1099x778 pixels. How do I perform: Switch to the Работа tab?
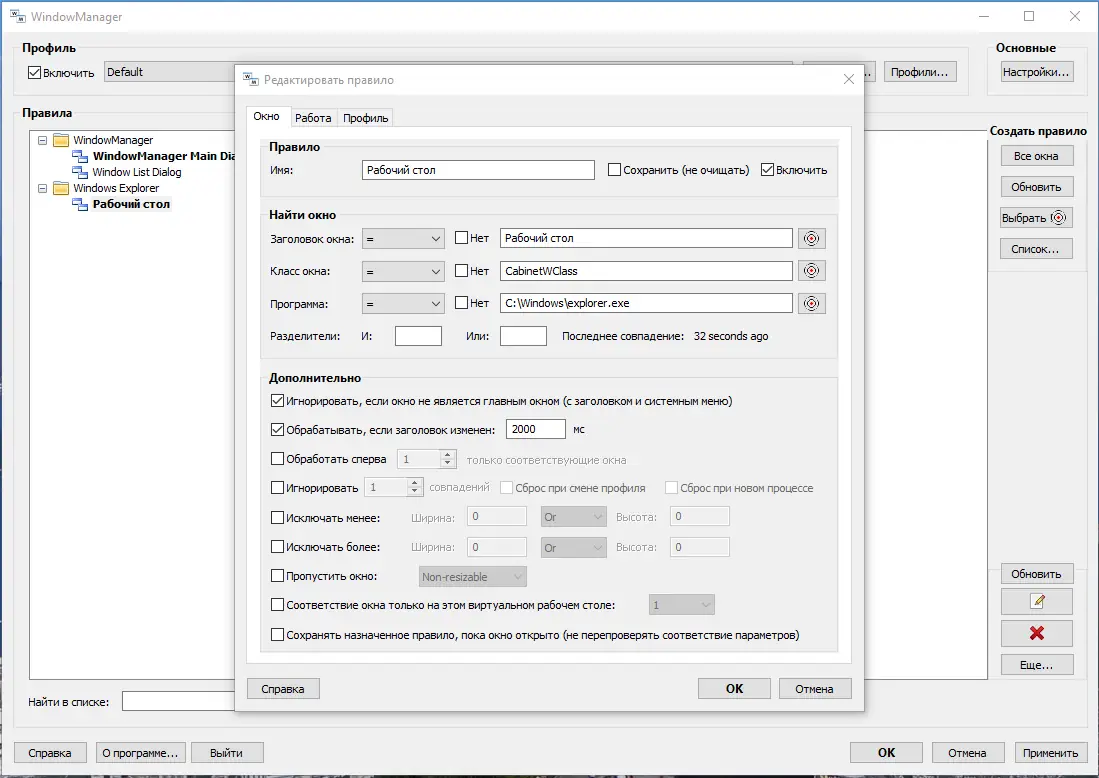coord(313,118)
